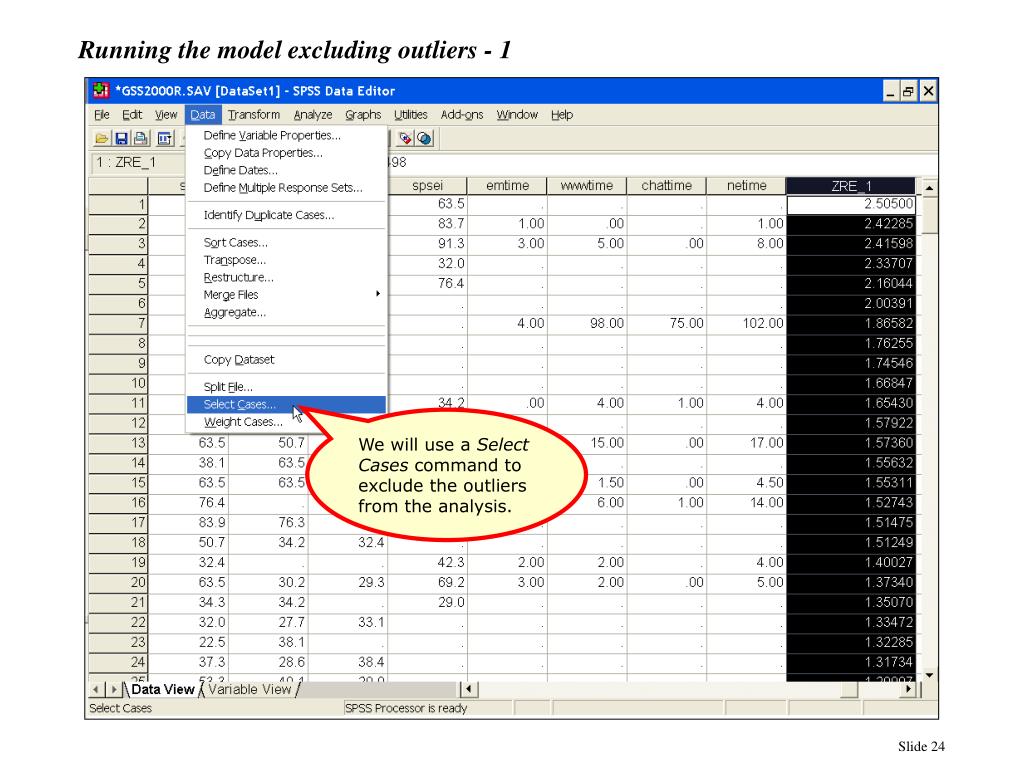Screen dimensions: 1024x768
Task: Click cell value 75.00 in chattime column
Action: click(x=666, y=323)
